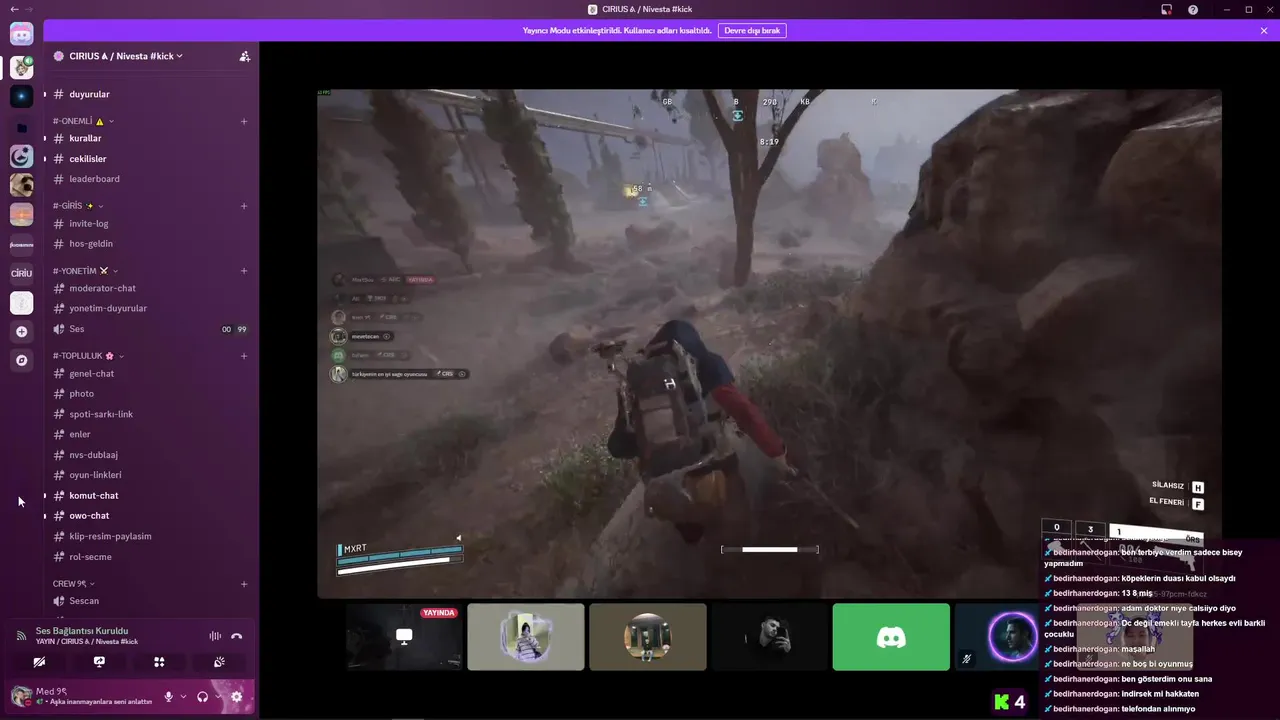Collapse the CREW category
This screenshot has width=1280, height=720.
pyautogui.click(x=74, y=584)
